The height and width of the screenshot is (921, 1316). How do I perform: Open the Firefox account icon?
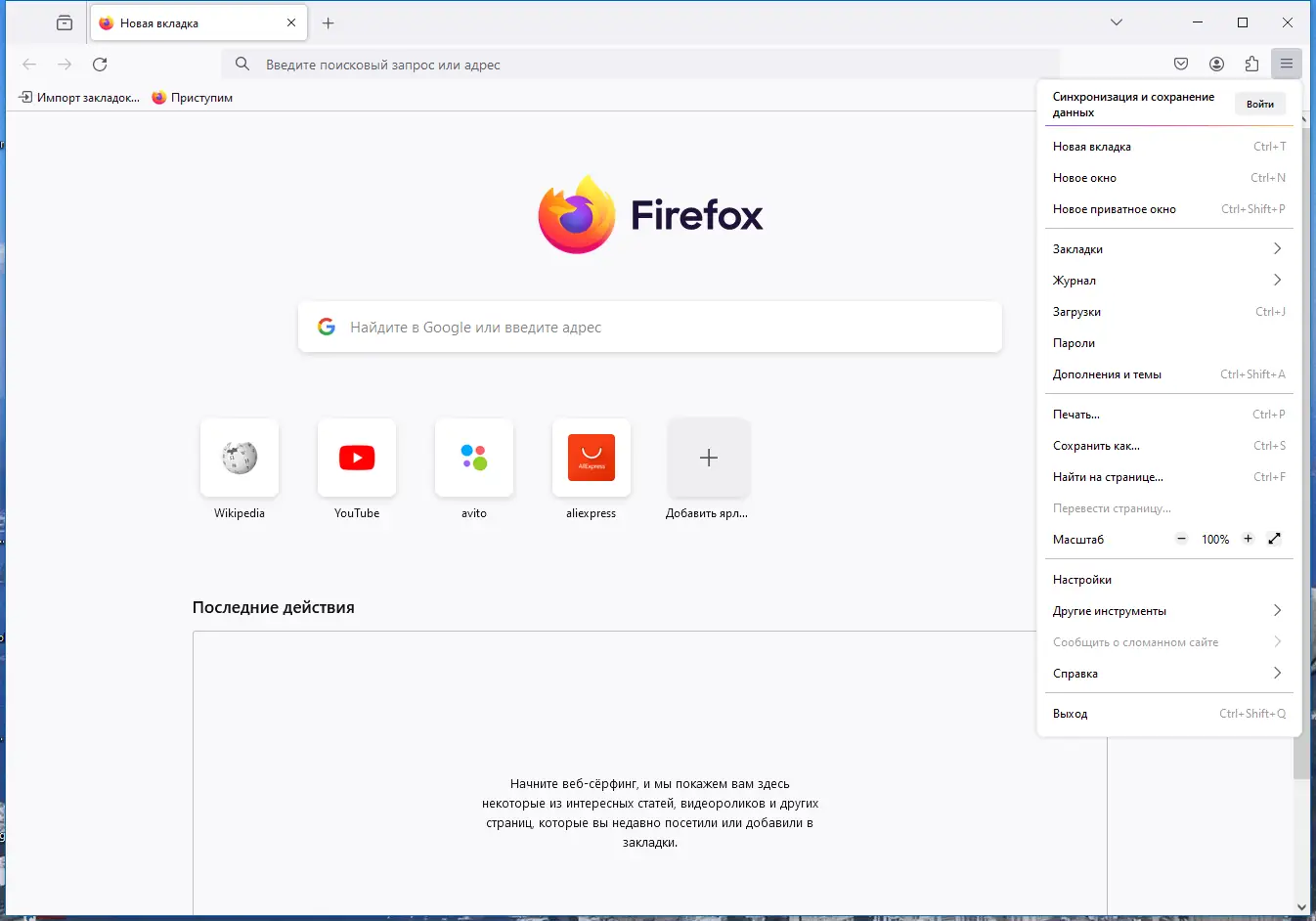coord(1216,65)
